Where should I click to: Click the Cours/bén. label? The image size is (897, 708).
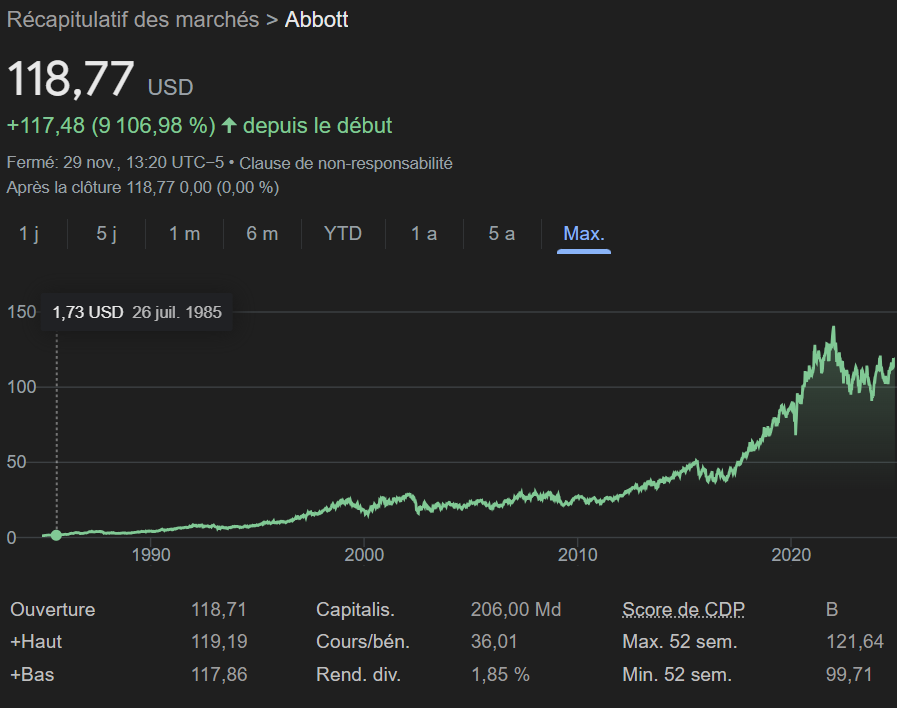click(363, 642)
